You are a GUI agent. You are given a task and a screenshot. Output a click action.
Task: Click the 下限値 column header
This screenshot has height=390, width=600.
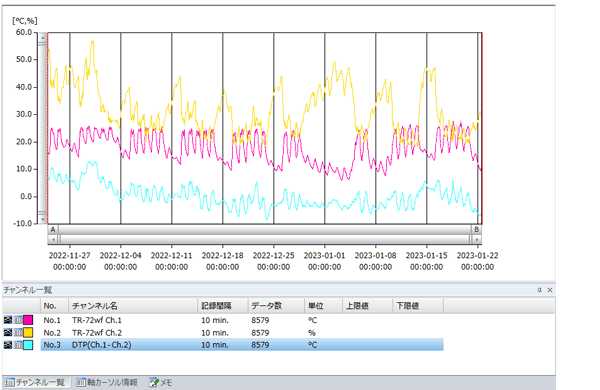[418, 306]
